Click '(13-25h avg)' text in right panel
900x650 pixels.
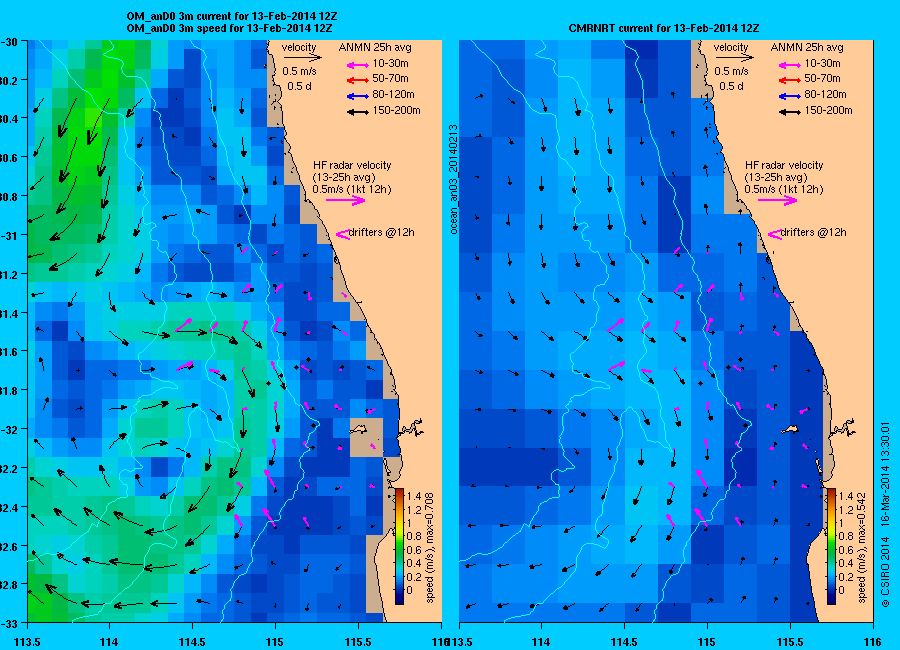point(775,177)
